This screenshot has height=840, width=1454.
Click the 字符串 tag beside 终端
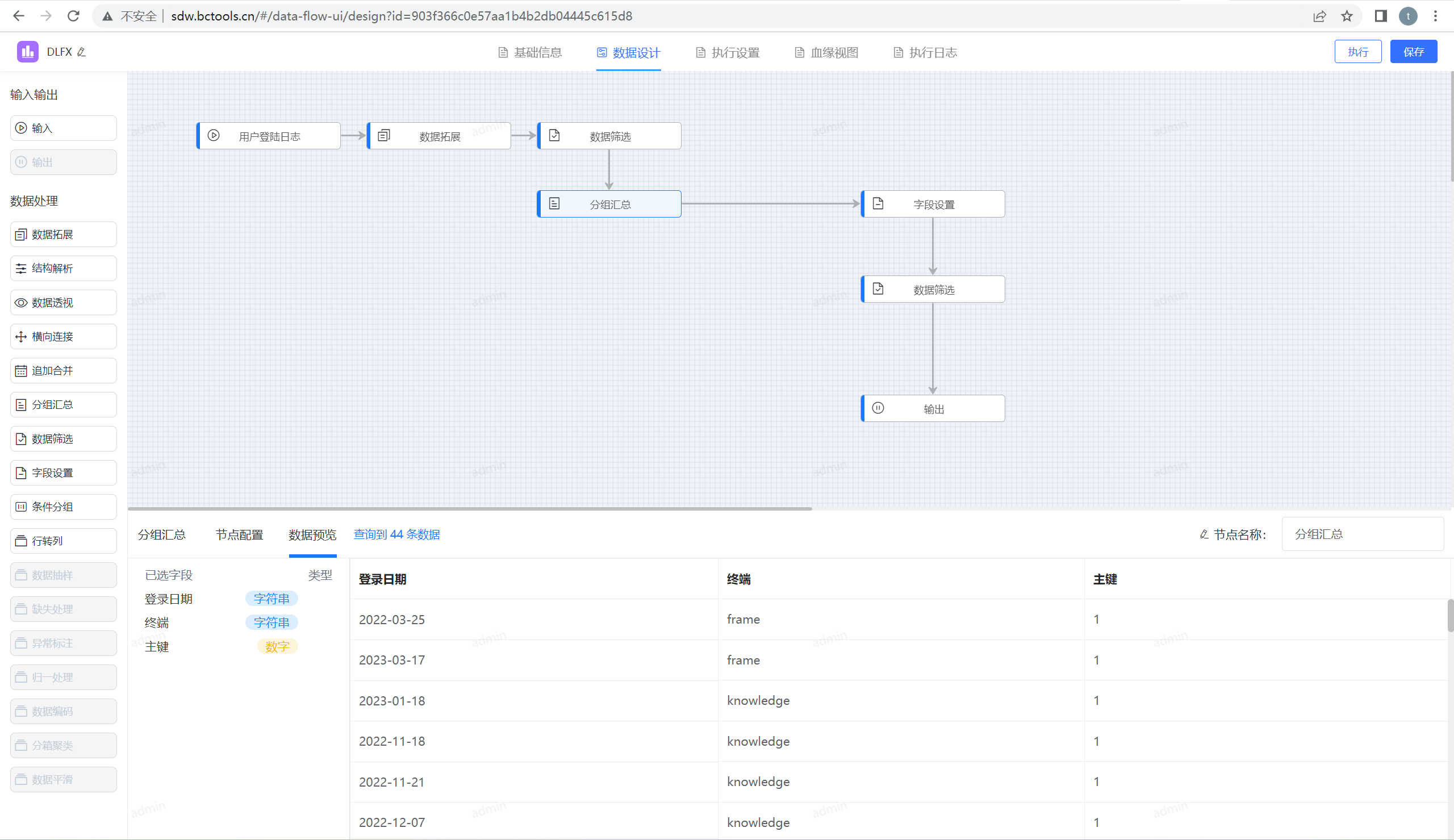pyautogui.click(x=271, y=622)
